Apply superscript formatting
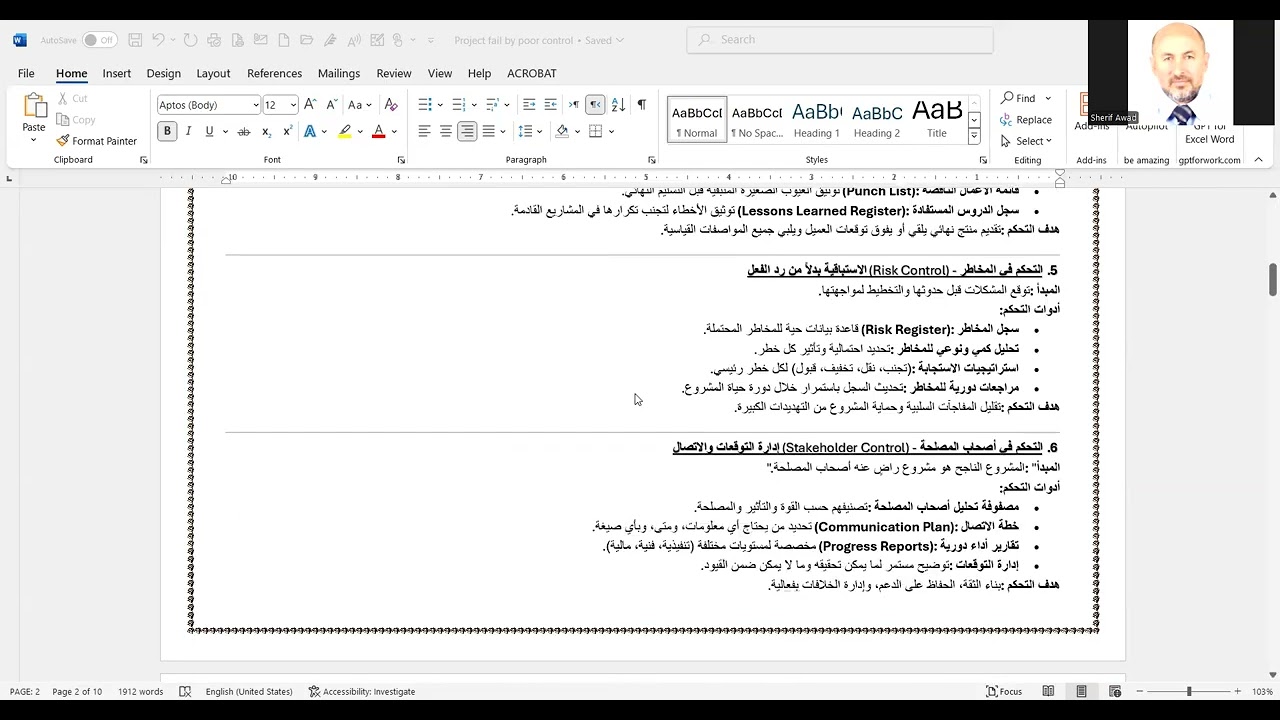 tap(287, 132)
